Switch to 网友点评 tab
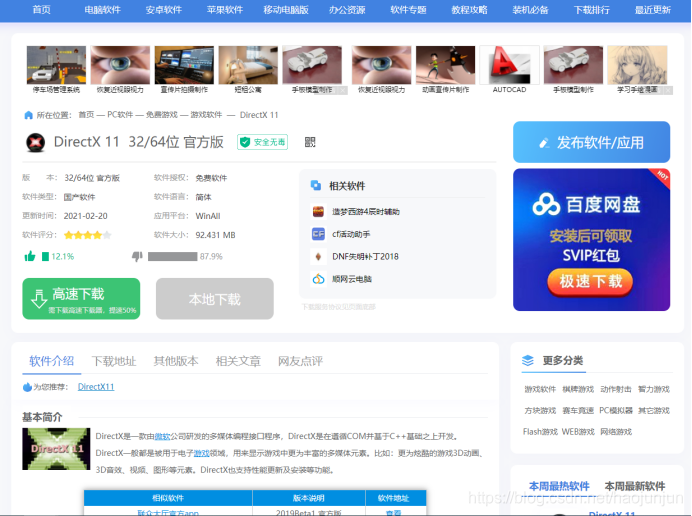 click(301, 361)
